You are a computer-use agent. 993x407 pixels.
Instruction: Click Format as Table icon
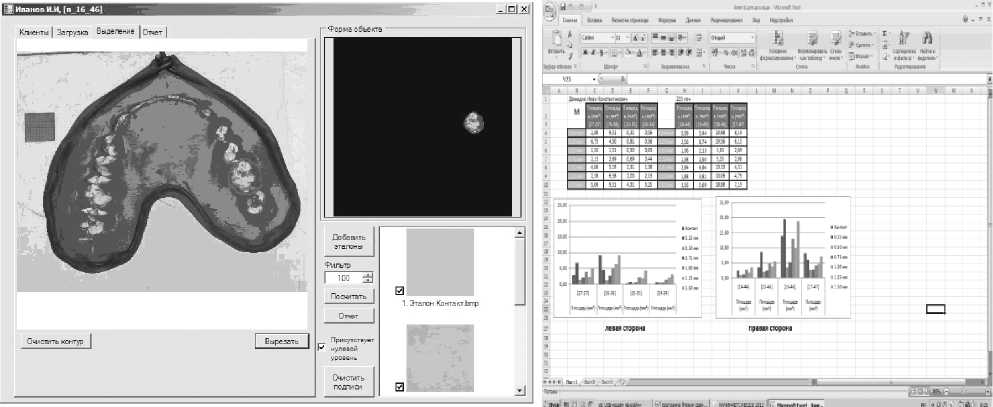click(x=812, y=44)
